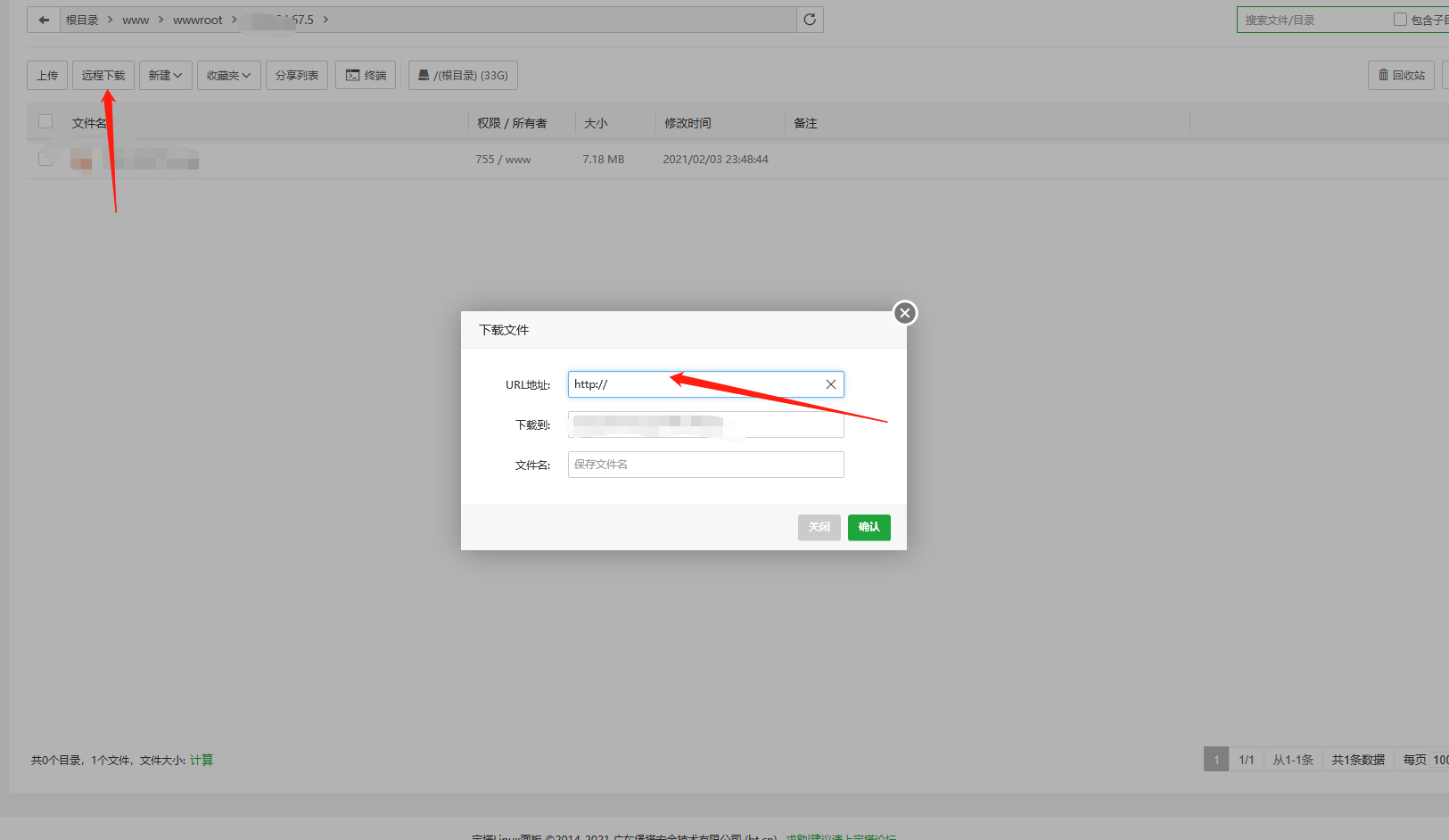Image resolution: width=1449 pixels, height=840 pixels.
Task: Sort by the 大小 (size) column header
Action: pos(596,123)
